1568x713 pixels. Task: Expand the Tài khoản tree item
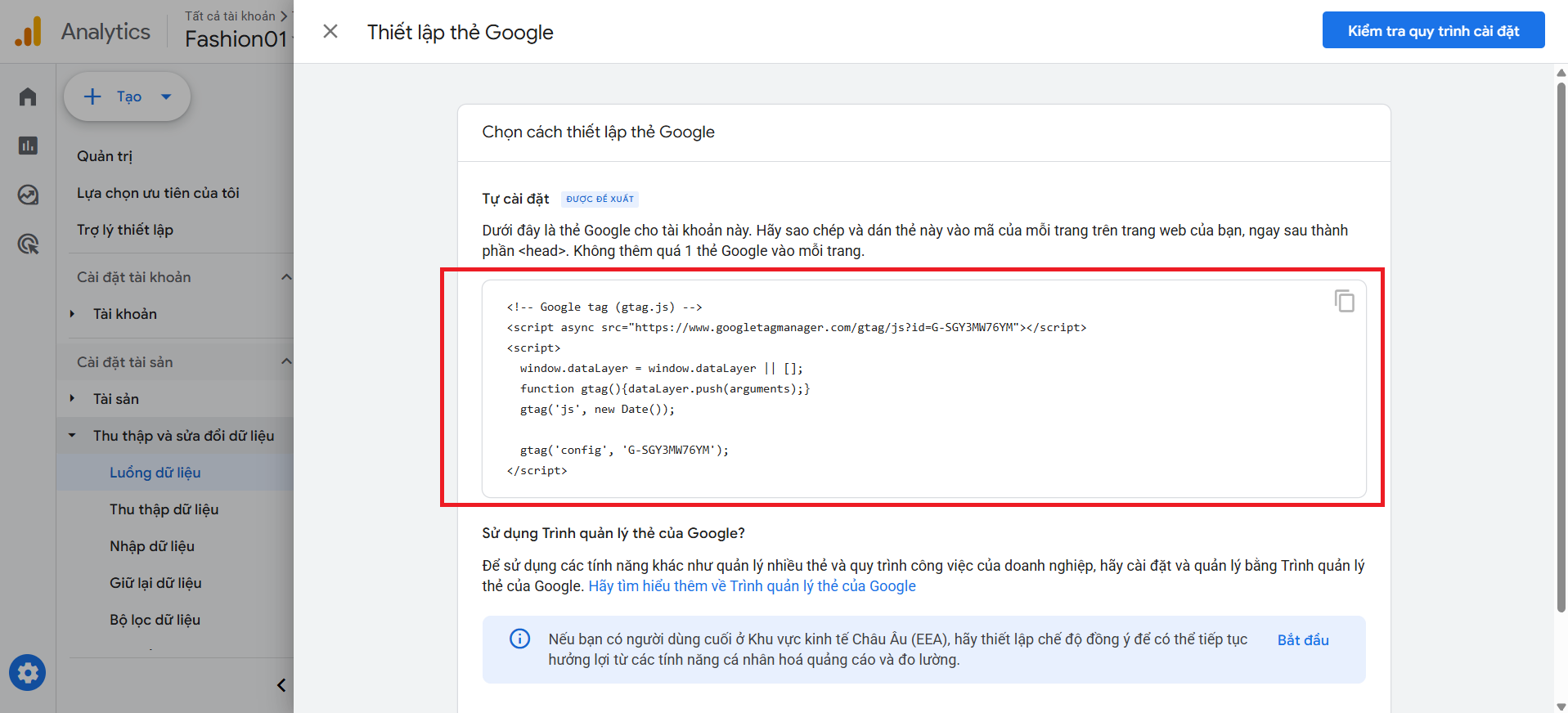[73, 314]
